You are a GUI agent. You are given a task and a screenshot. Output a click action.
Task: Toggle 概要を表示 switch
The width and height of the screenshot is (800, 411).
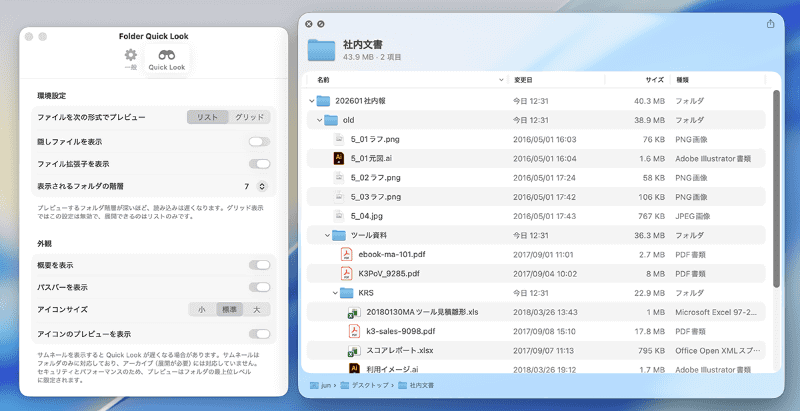[x=259, y=265]
